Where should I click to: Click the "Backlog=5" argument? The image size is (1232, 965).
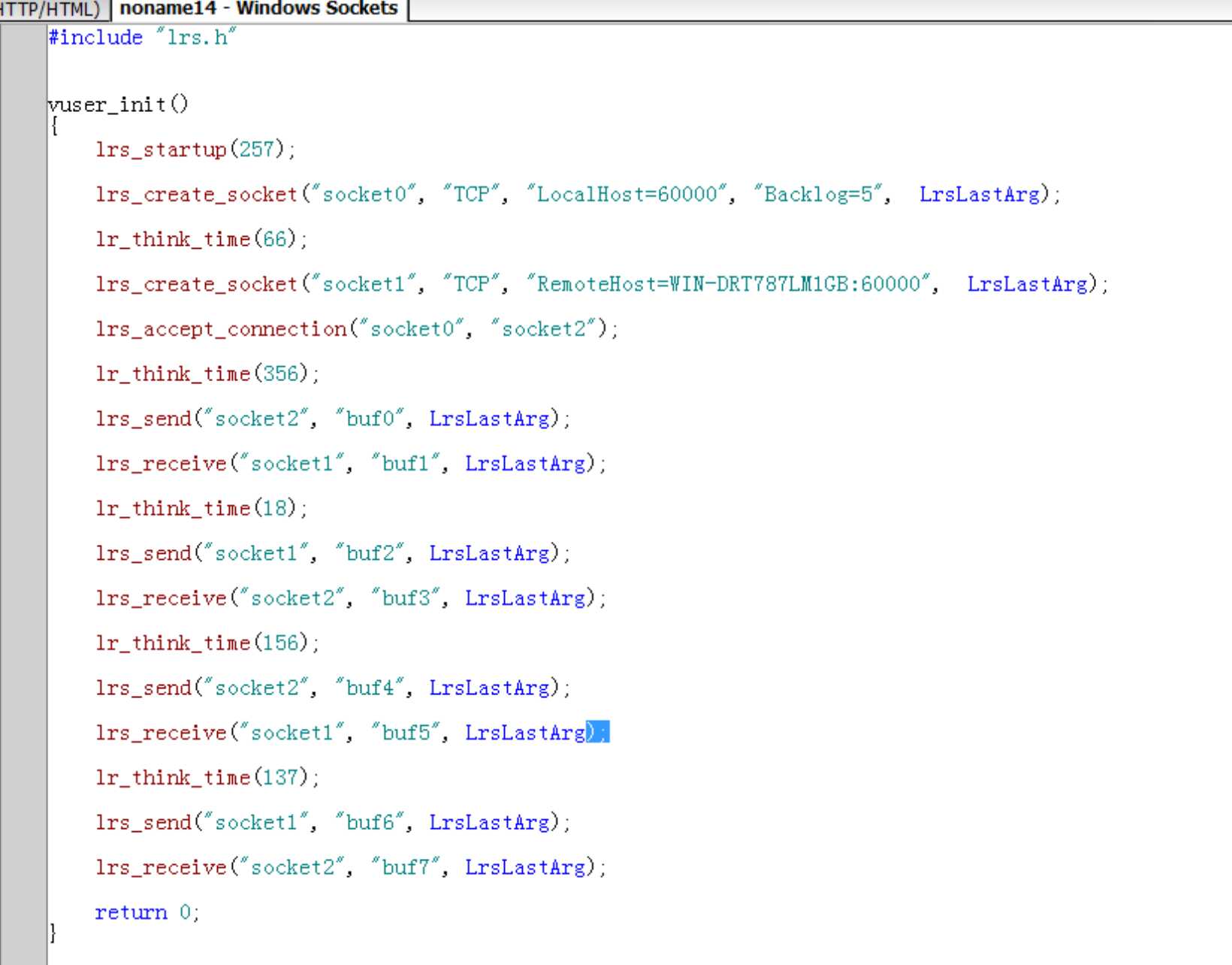coord(819,194)
